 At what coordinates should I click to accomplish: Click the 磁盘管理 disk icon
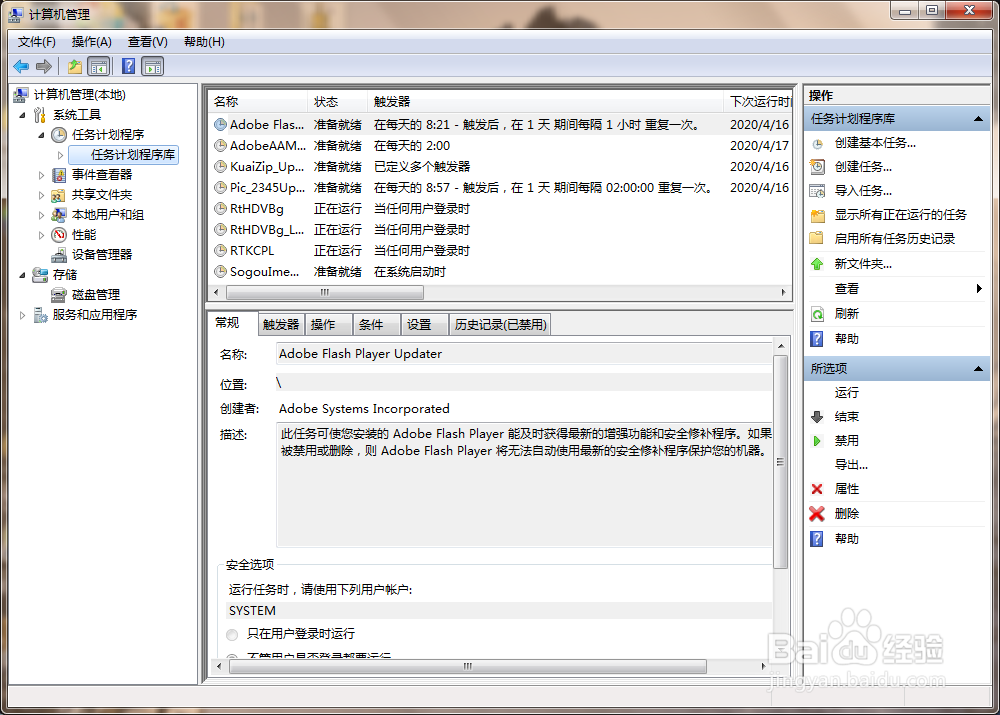coord(59,295)
